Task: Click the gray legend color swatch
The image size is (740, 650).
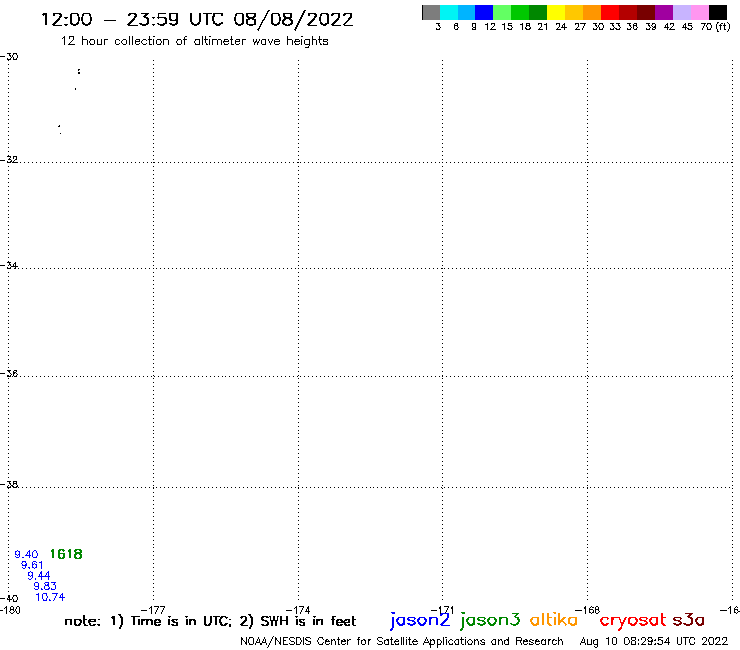Action: (x=431, y=12)
